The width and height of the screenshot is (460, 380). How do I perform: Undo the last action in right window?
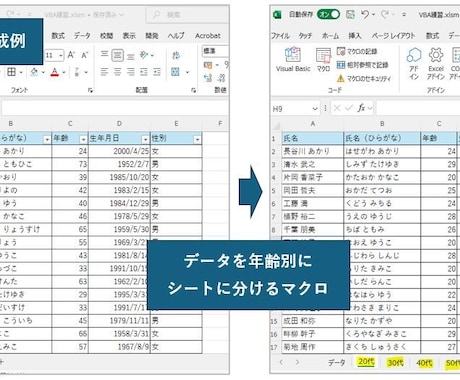(x=365, y=15)
